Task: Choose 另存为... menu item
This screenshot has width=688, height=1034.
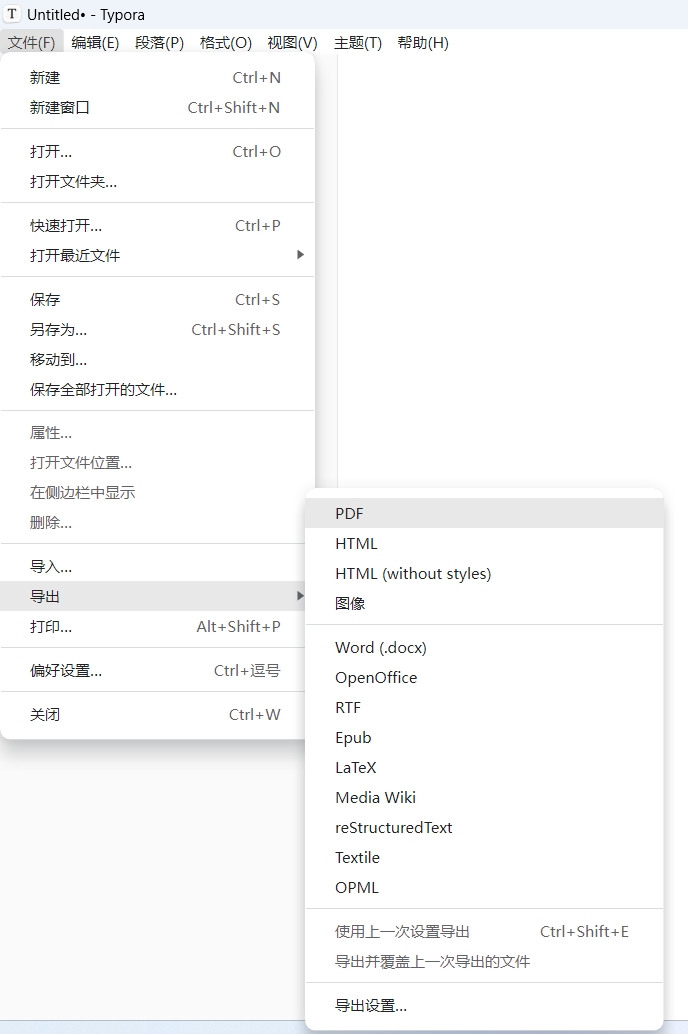Action: [157, 330]
